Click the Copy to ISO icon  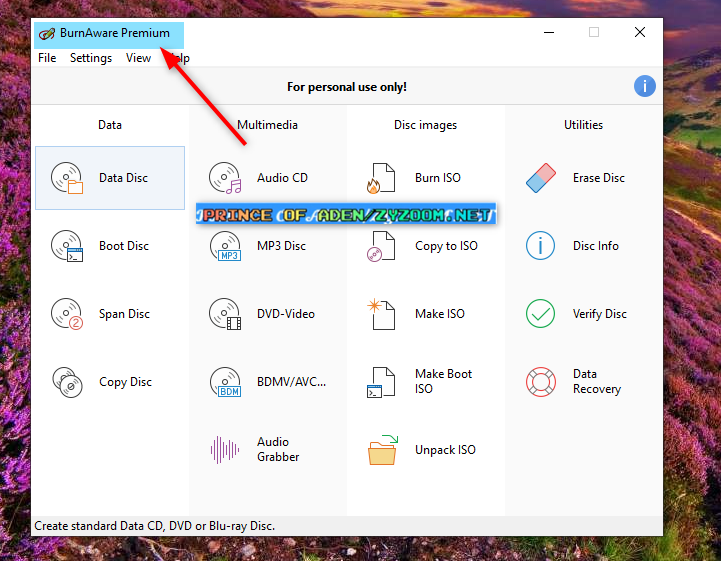tap(381, 246)
